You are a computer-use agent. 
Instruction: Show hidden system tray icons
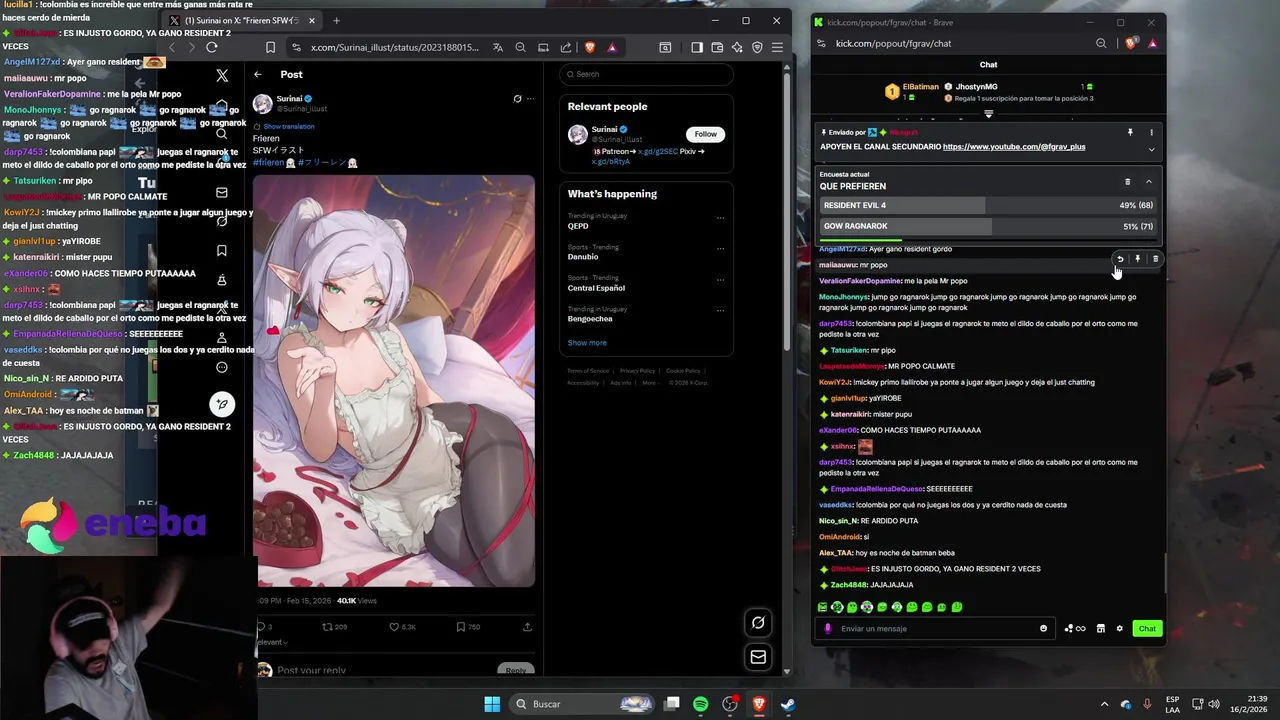(1104, 704)
